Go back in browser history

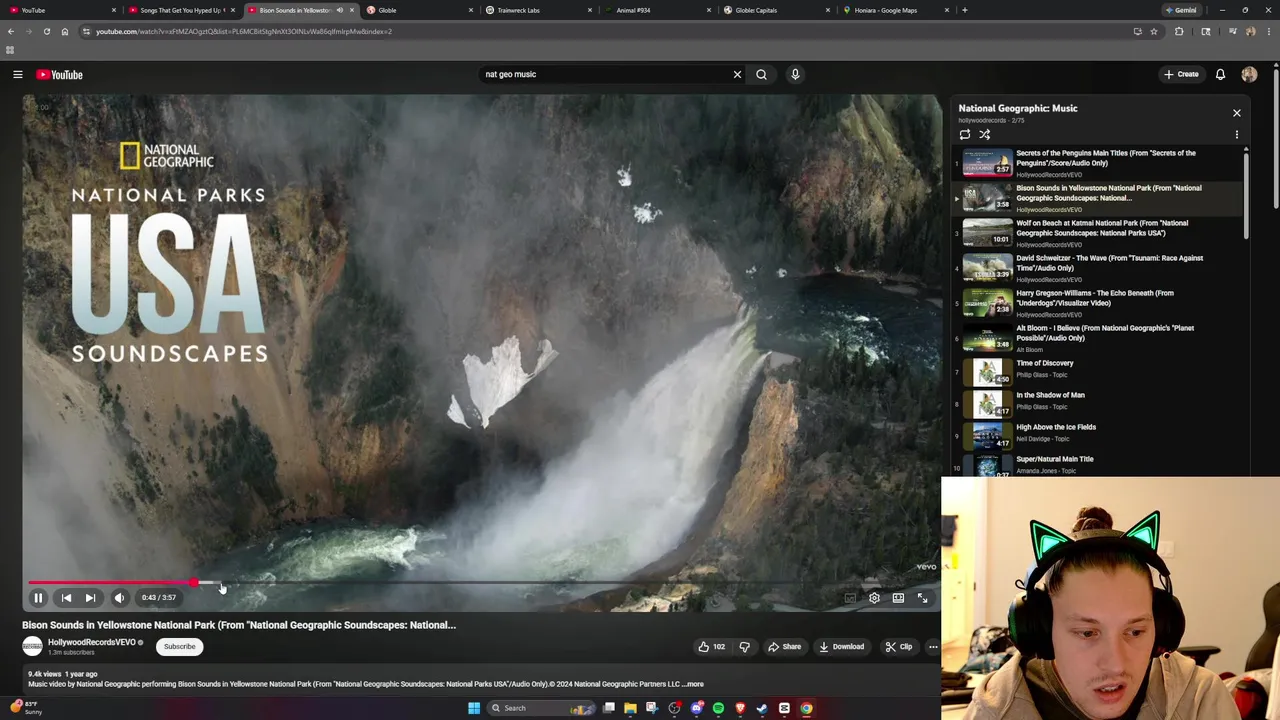(x=10, y=31)
